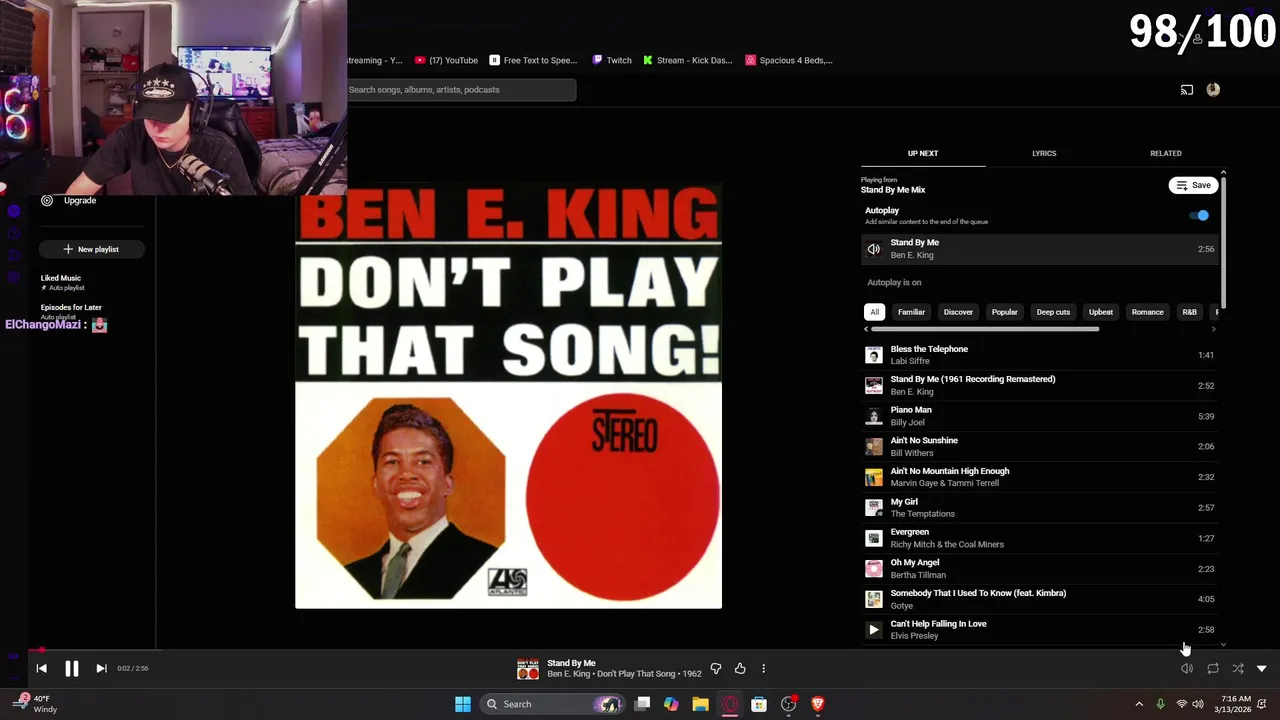
Task: Skip to next track
Action: (101, 668)
